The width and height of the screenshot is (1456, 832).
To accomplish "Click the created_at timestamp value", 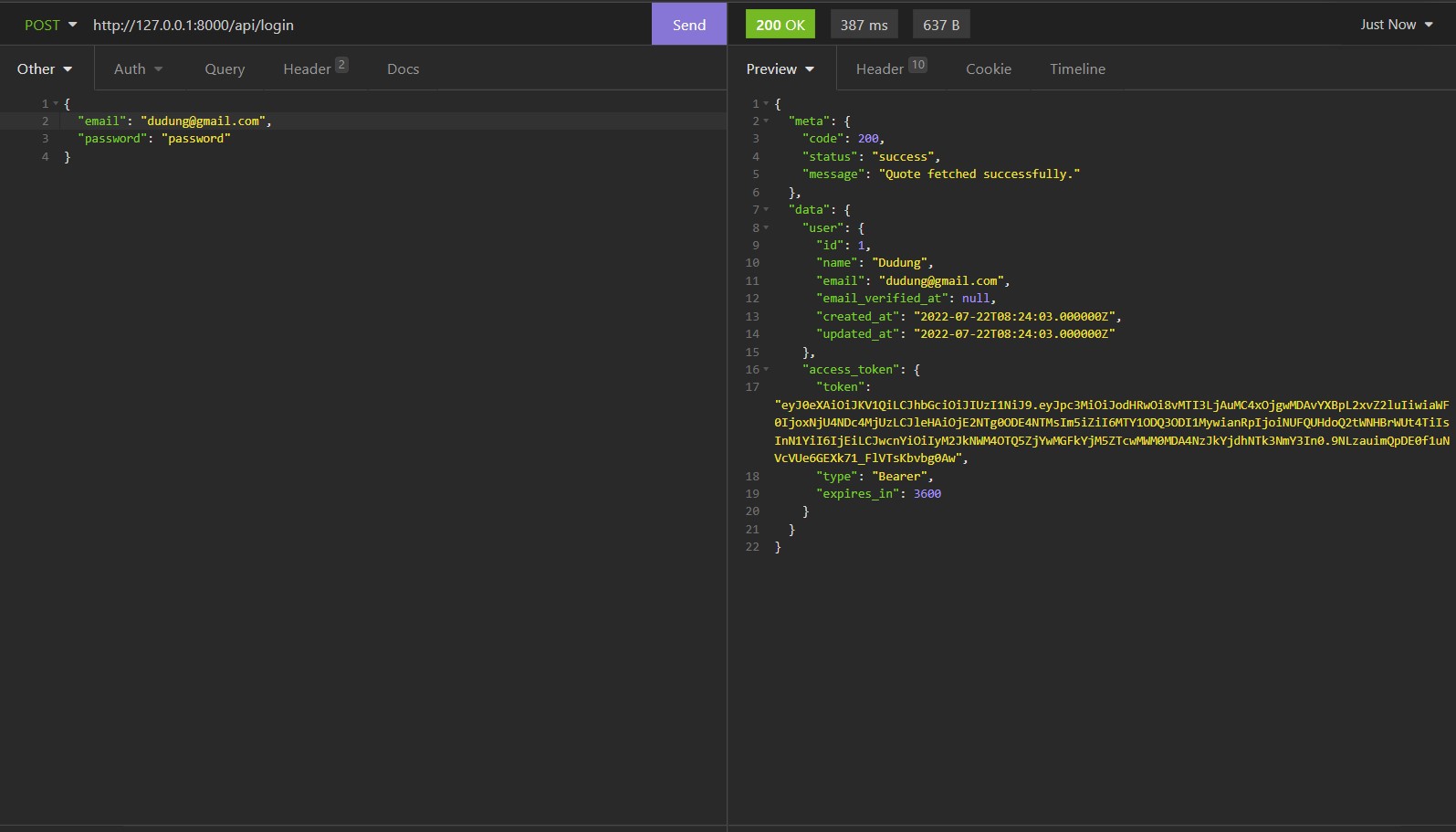I will [1014, 317].
